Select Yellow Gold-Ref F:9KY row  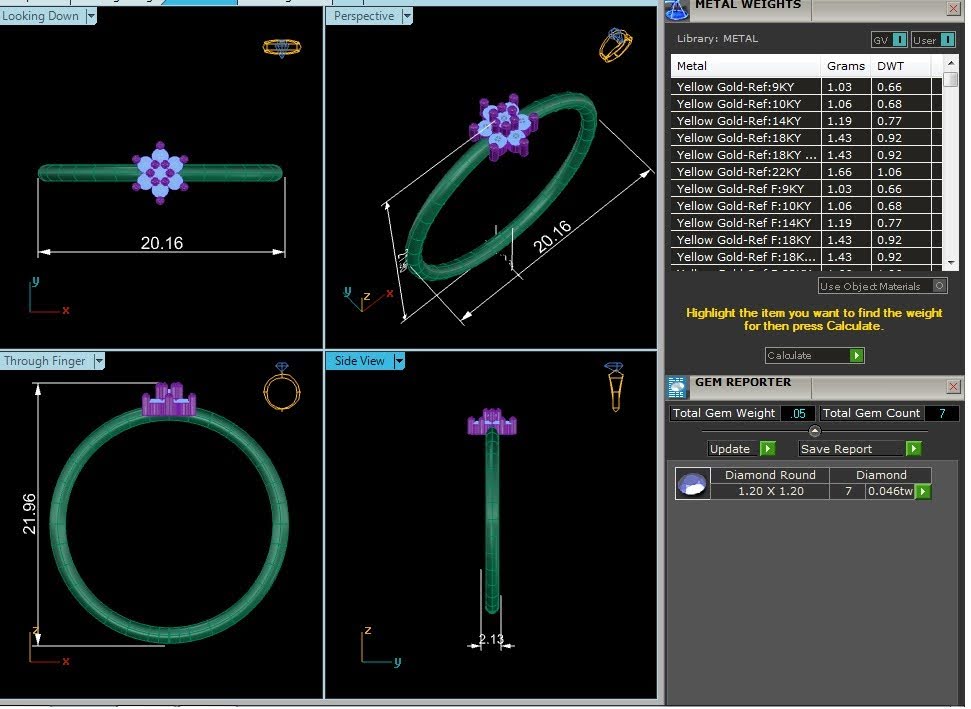pos(806,189)
